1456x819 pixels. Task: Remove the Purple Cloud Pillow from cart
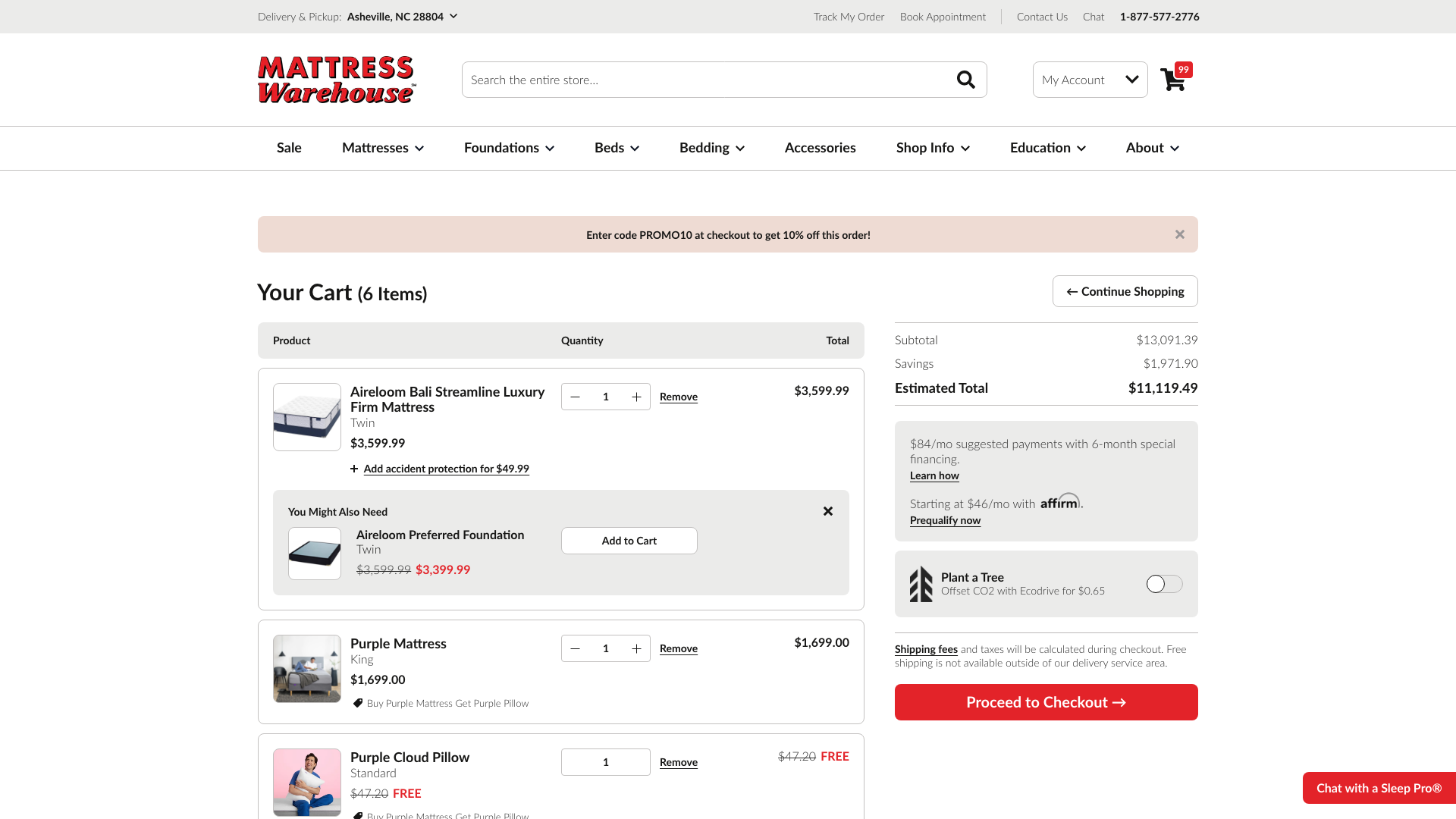pyautogui.click(x=678, y=762)
